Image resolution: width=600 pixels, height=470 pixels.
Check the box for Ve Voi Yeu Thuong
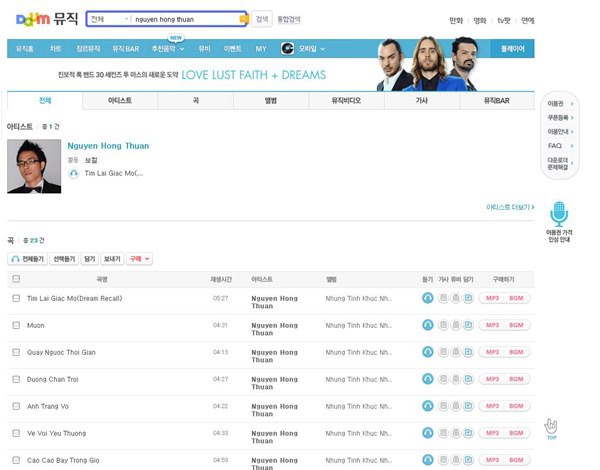coord(16,433)
